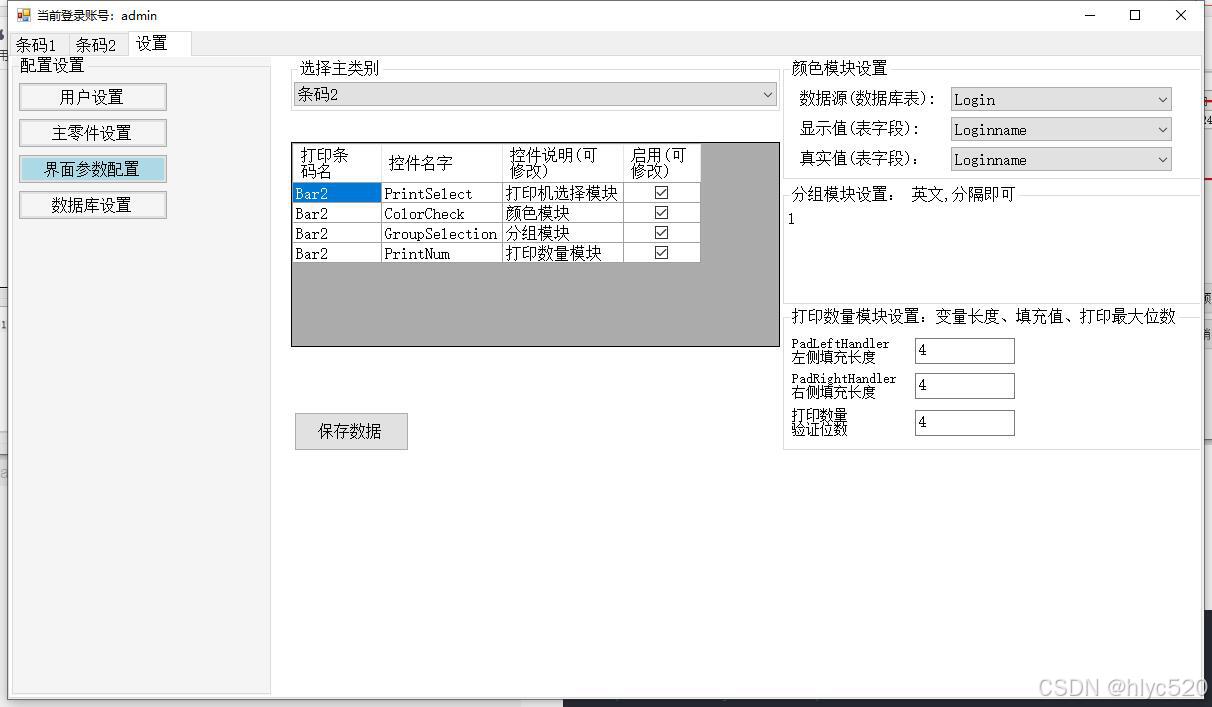
Task: Open 主零件设置 configuration
Action: [x=92, y=133]
